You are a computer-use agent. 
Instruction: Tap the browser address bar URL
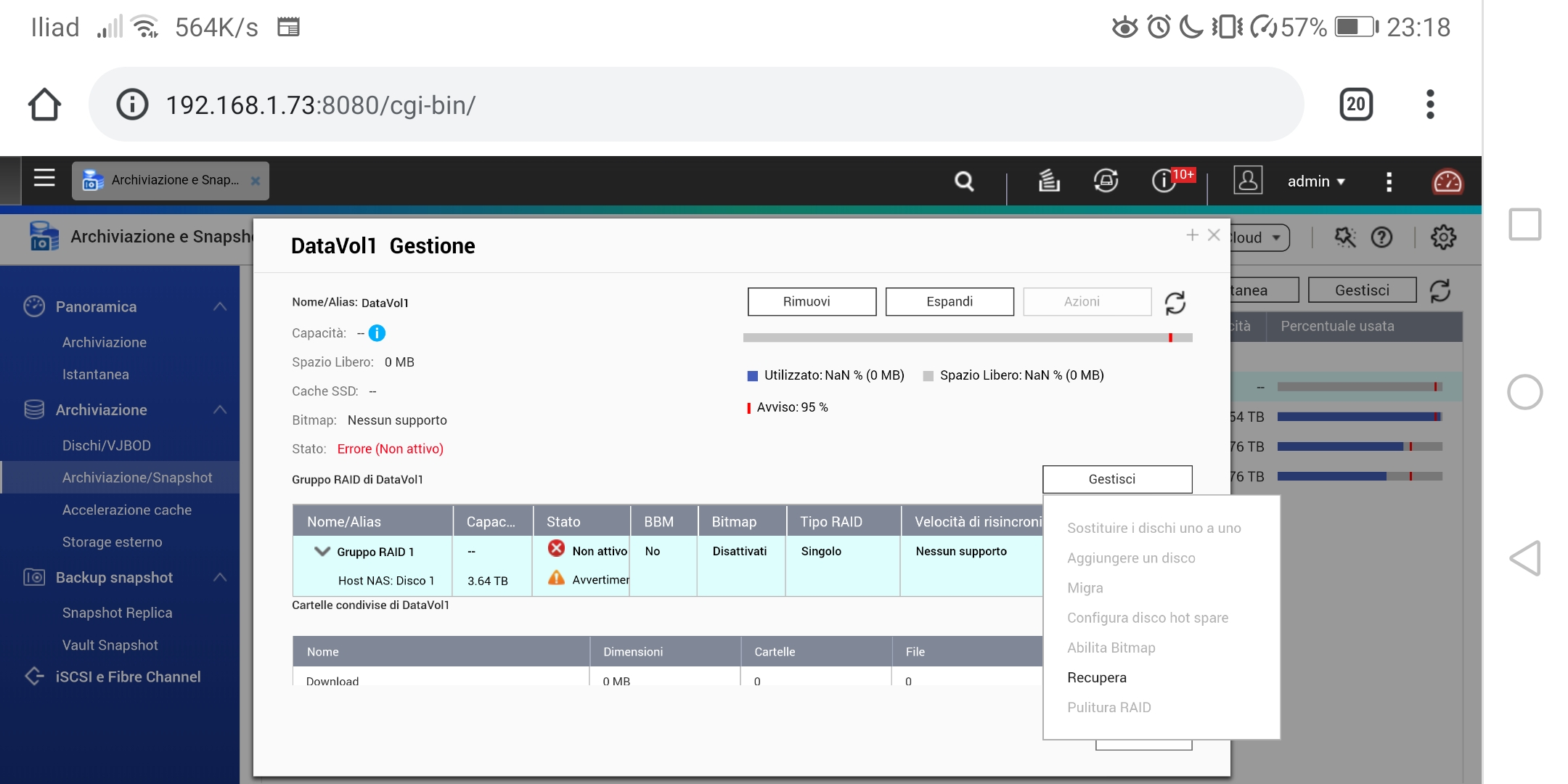[320, 105]
